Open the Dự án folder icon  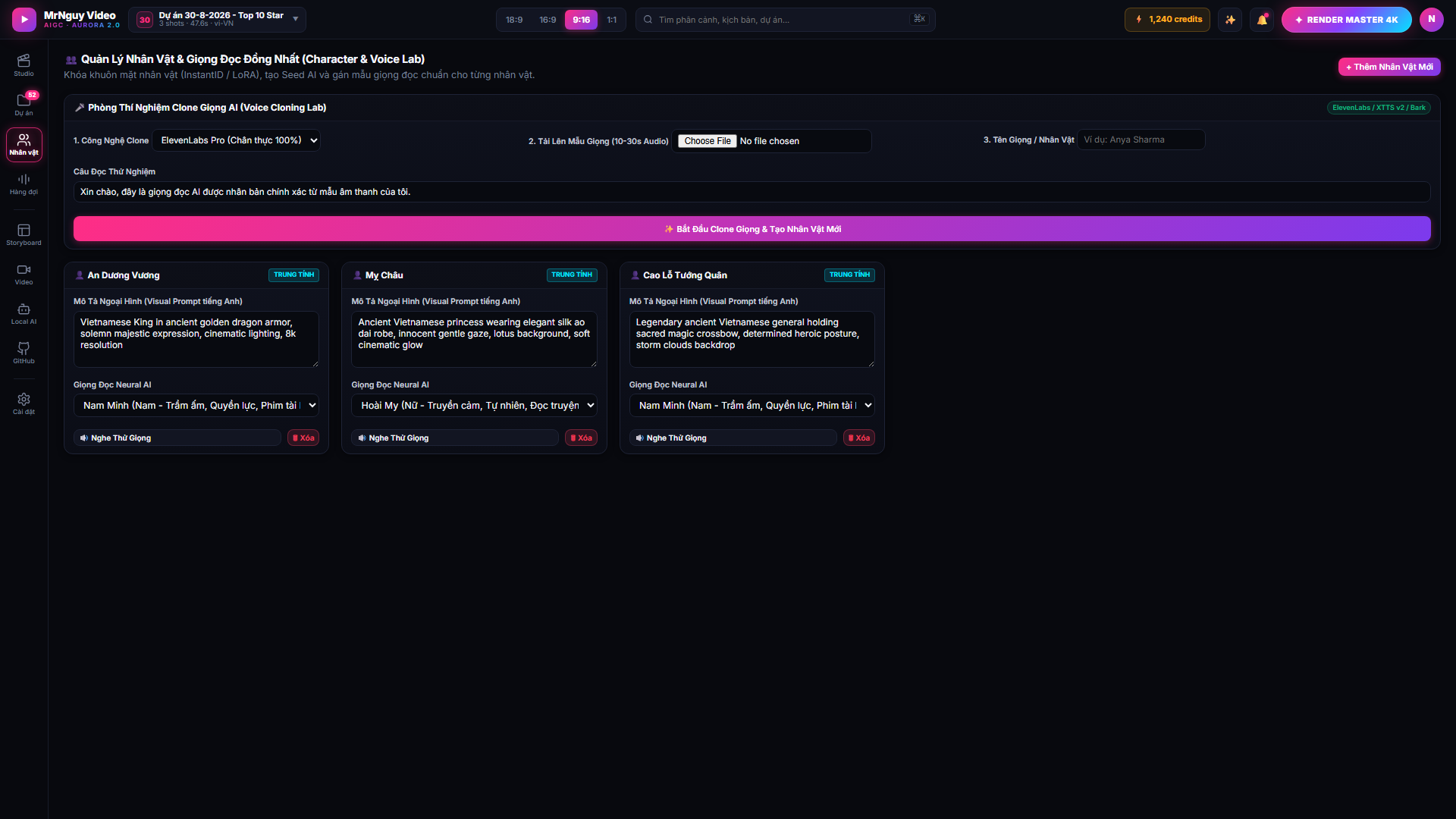click(x=24, y=105)
